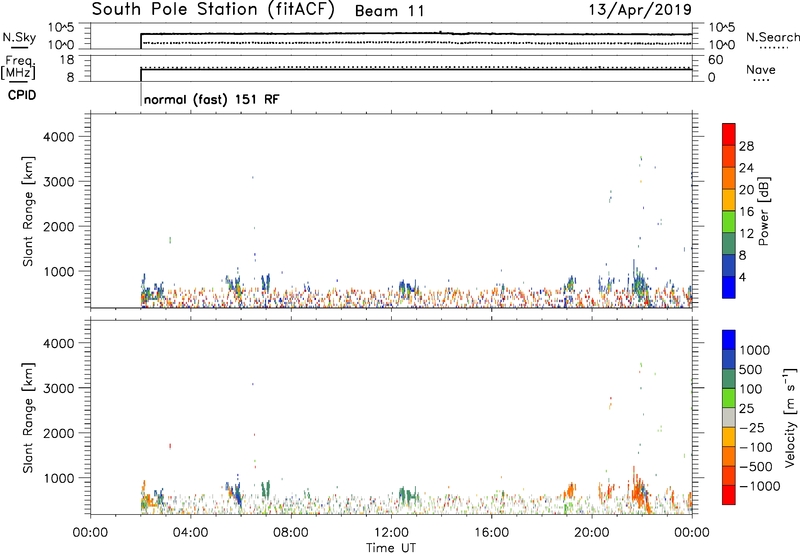Image resolution: width=800 pixels, height=554 pixels.
Task: Click '2000' range tick on velocity panel
Action: (59, 433)
